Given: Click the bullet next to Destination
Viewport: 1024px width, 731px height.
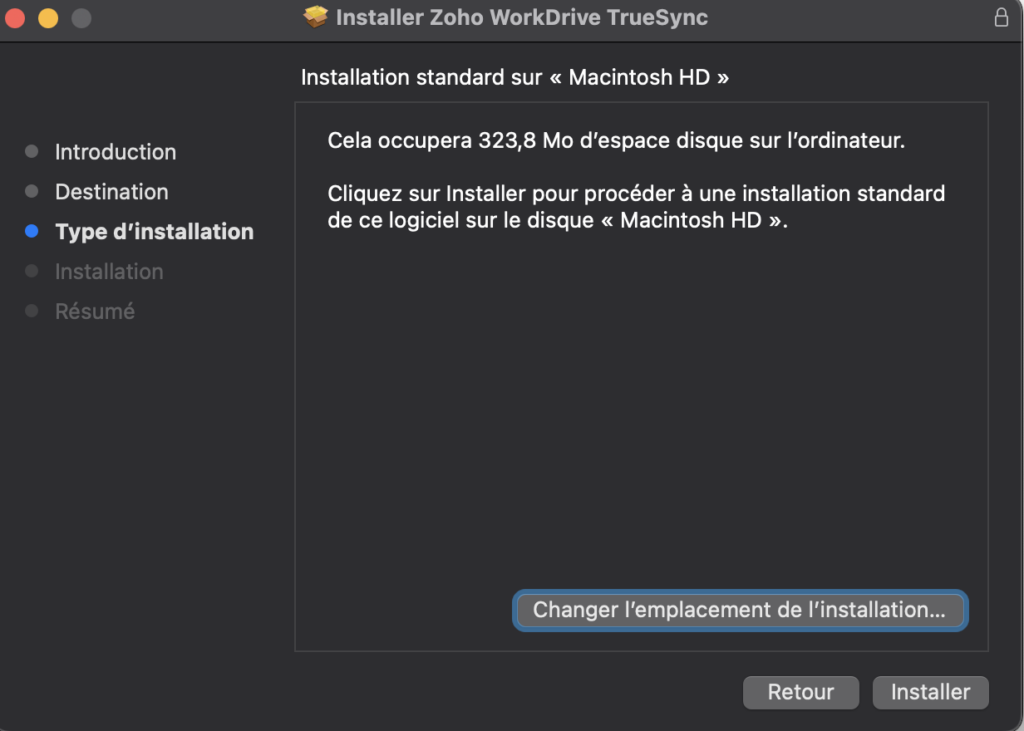Looking at the screenshot, I should [x=31, y=191].
